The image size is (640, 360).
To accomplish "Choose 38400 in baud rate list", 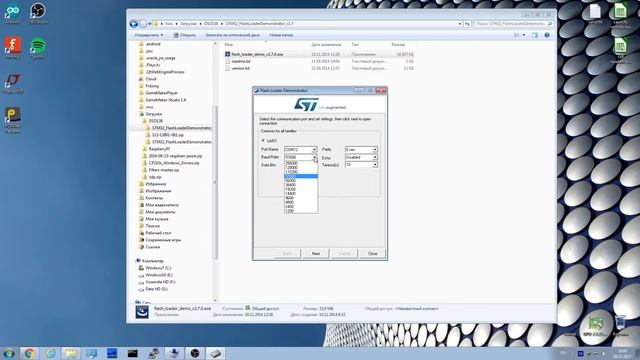I will point(301,185).
